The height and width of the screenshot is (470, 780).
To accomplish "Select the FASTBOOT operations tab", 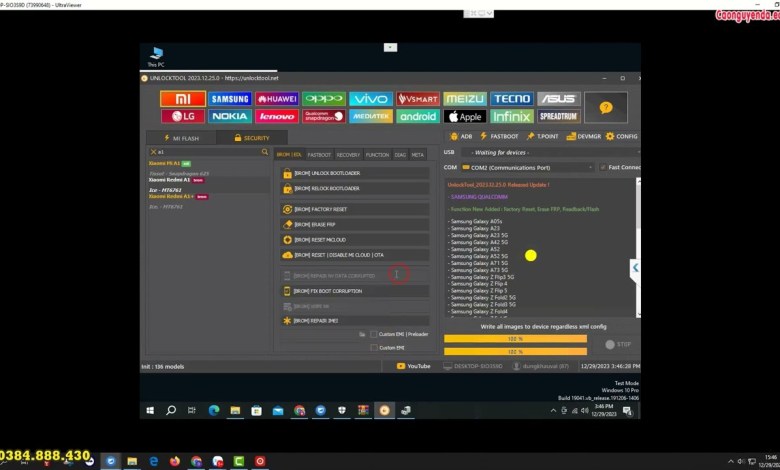I will point(319,155).
